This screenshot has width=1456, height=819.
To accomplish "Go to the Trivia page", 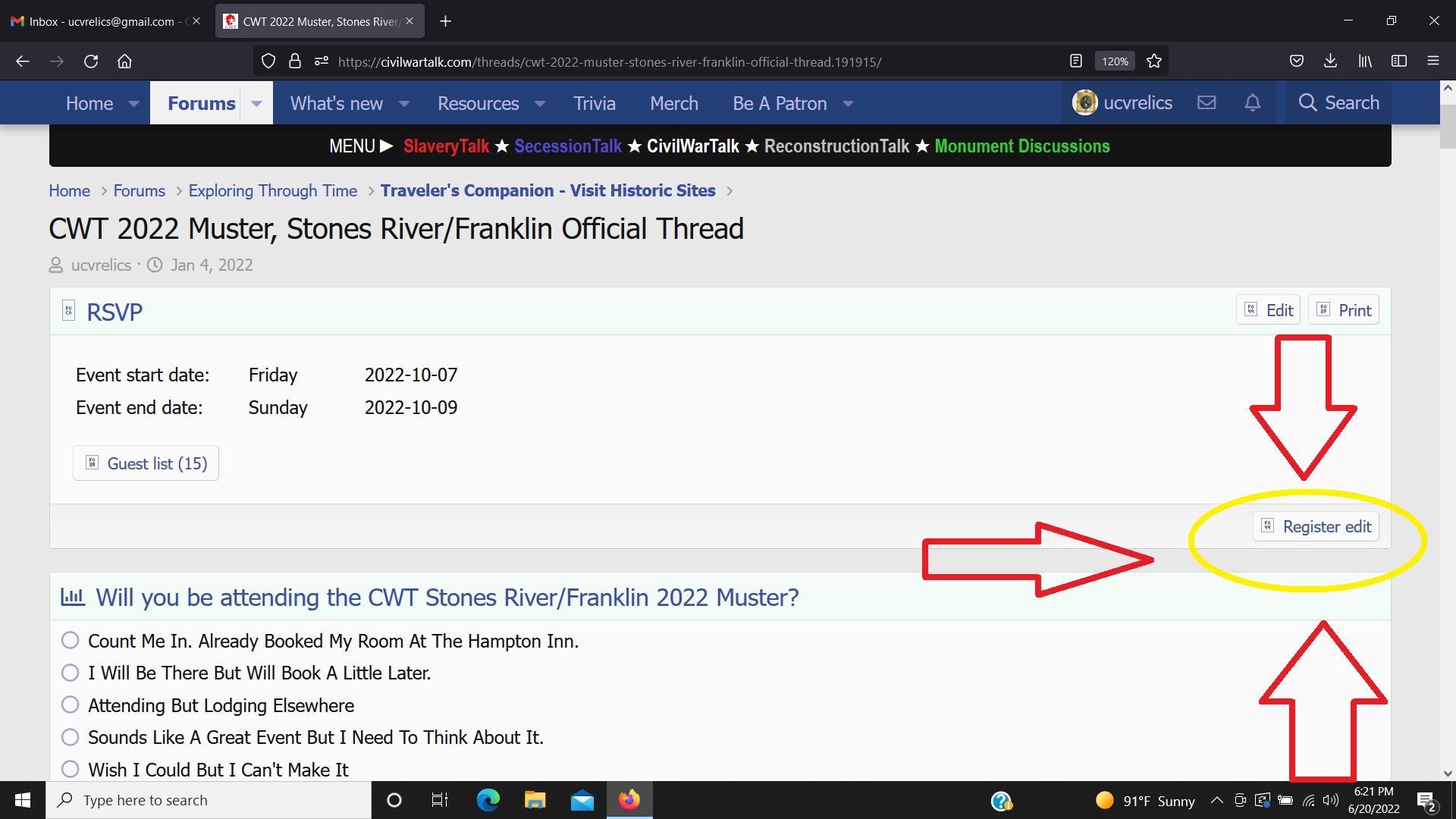I will [x=595, y=103].
